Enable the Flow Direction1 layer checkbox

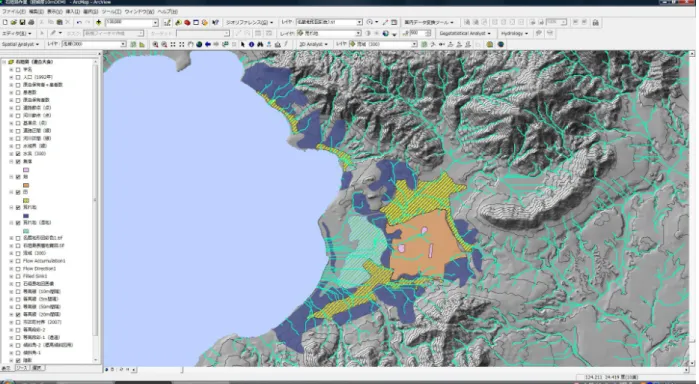18,268
